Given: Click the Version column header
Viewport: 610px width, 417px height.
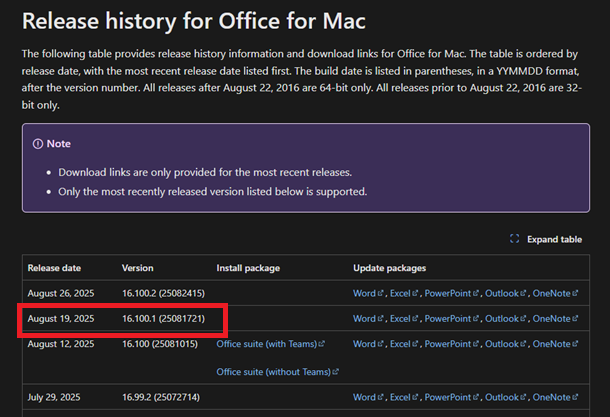Looking at the screenshot, I should pyautogui.click(x=137, y=268).
